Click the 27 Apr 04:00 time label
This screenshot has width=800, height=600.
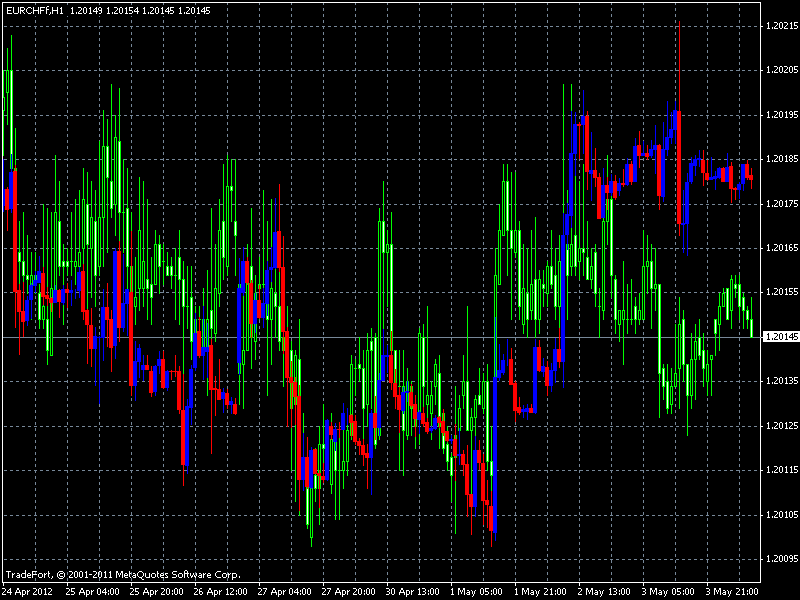coord(284,592)
